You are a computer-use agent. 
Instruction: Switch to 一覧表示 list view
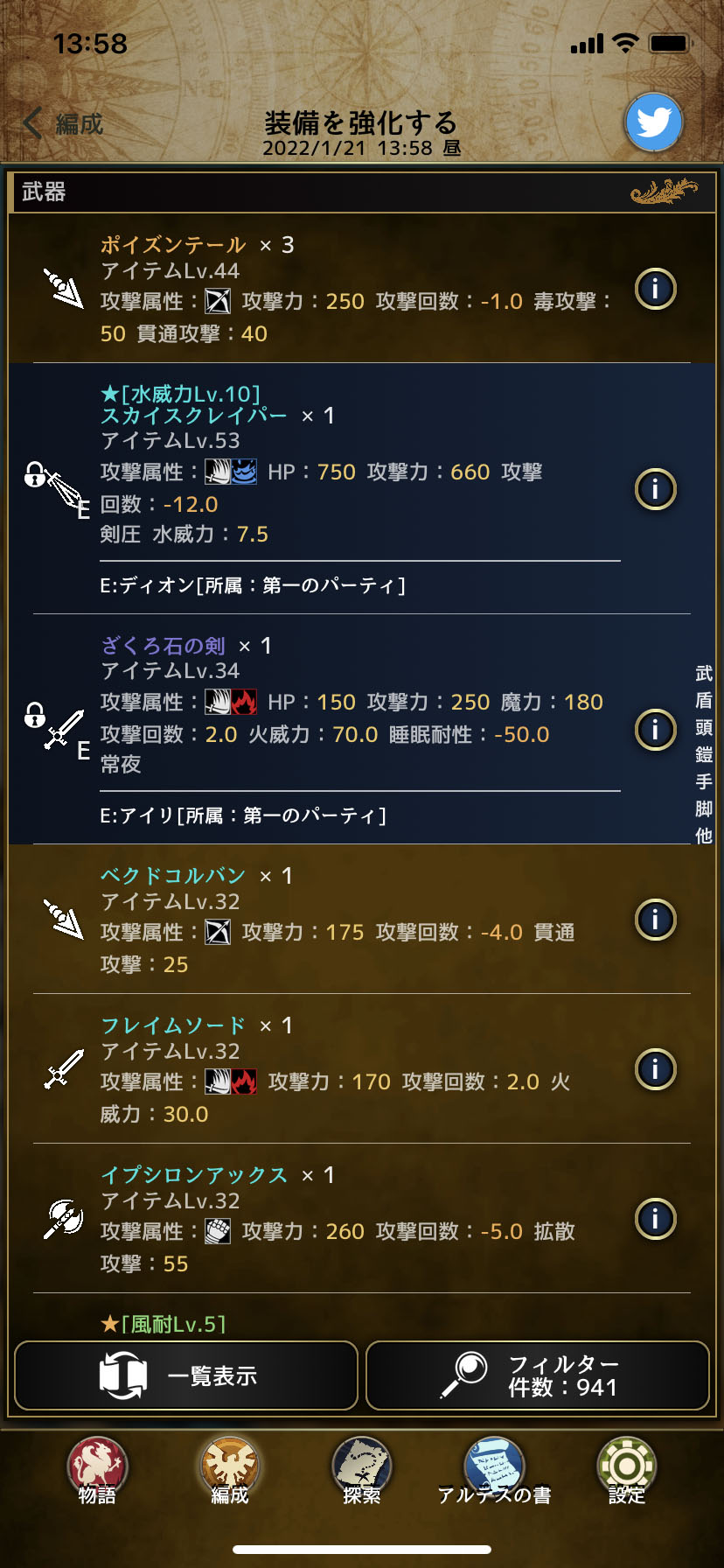(186, 1375)
